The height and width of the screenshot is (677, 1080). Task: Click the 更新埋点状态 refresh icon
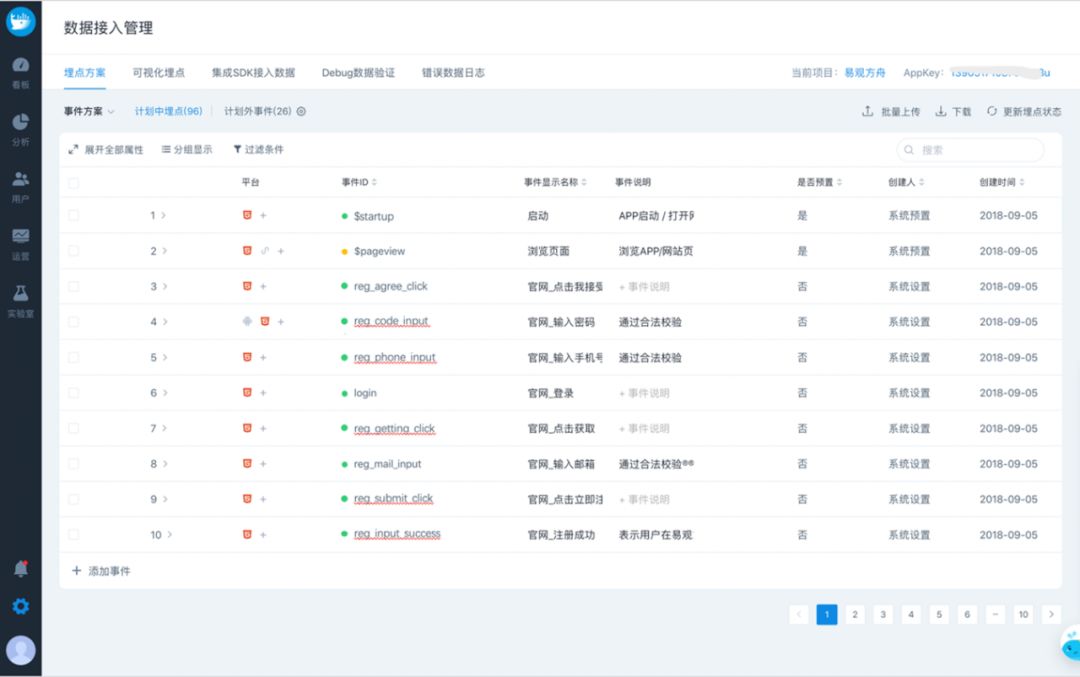[x=993, y=112]
